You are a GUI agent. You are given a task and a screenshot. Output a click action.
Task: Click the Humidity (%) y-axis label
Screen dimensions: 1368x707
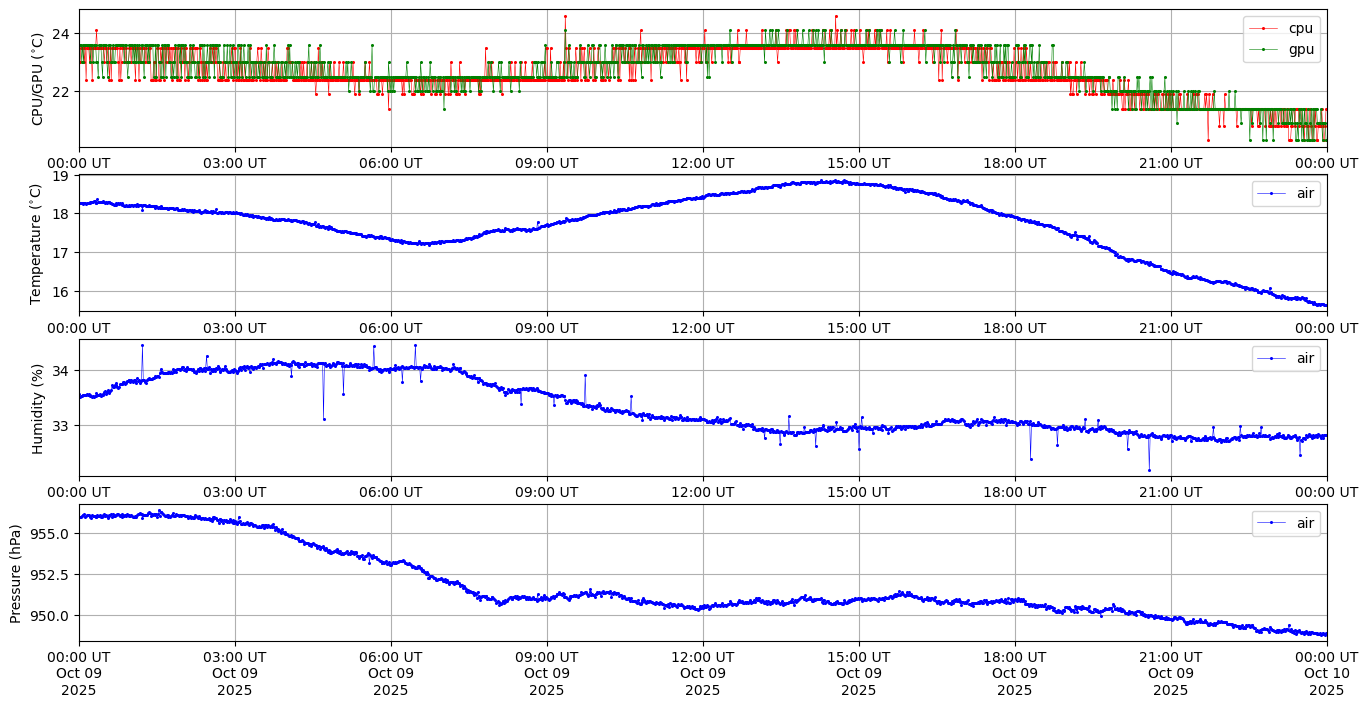pos(38,408)
